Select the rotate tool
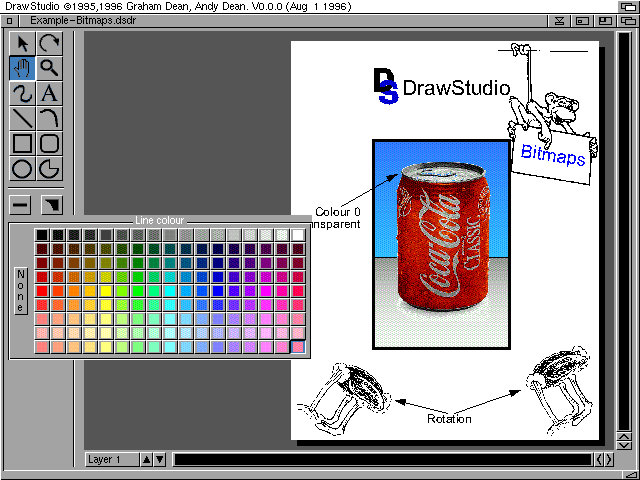The image size is (640, 480). 49,43
